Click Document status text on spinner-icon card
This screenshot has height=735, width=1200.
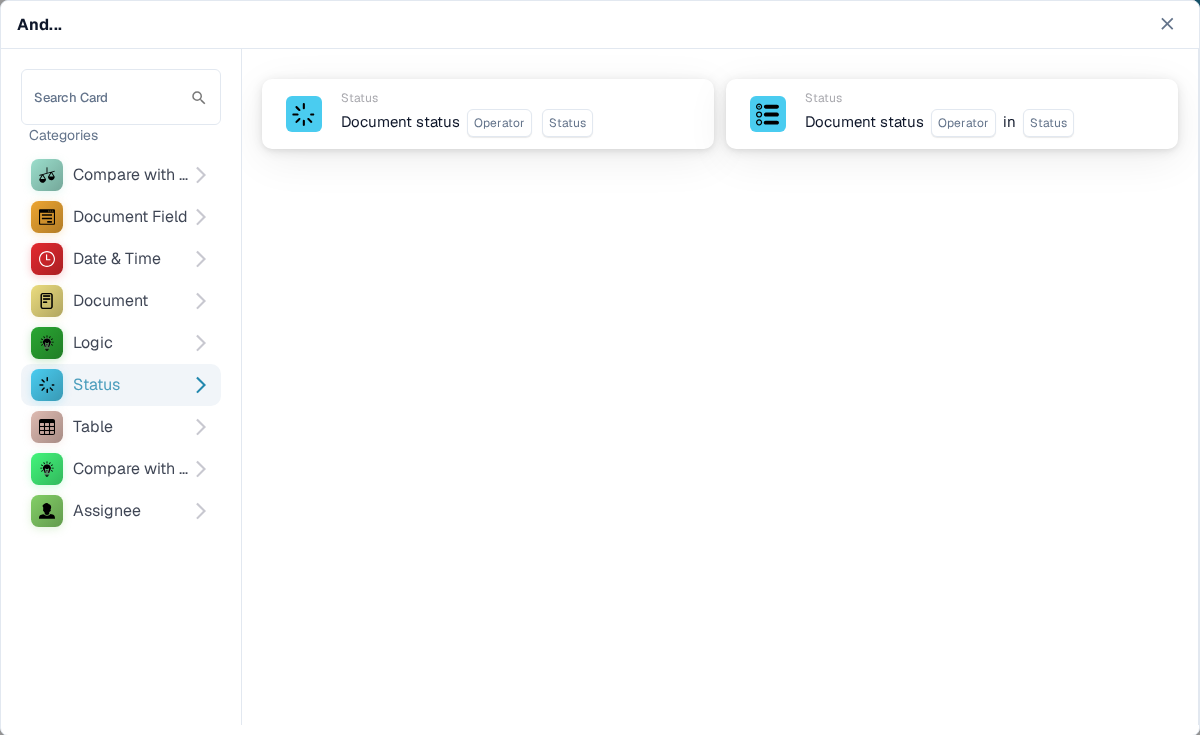[400, 122]
